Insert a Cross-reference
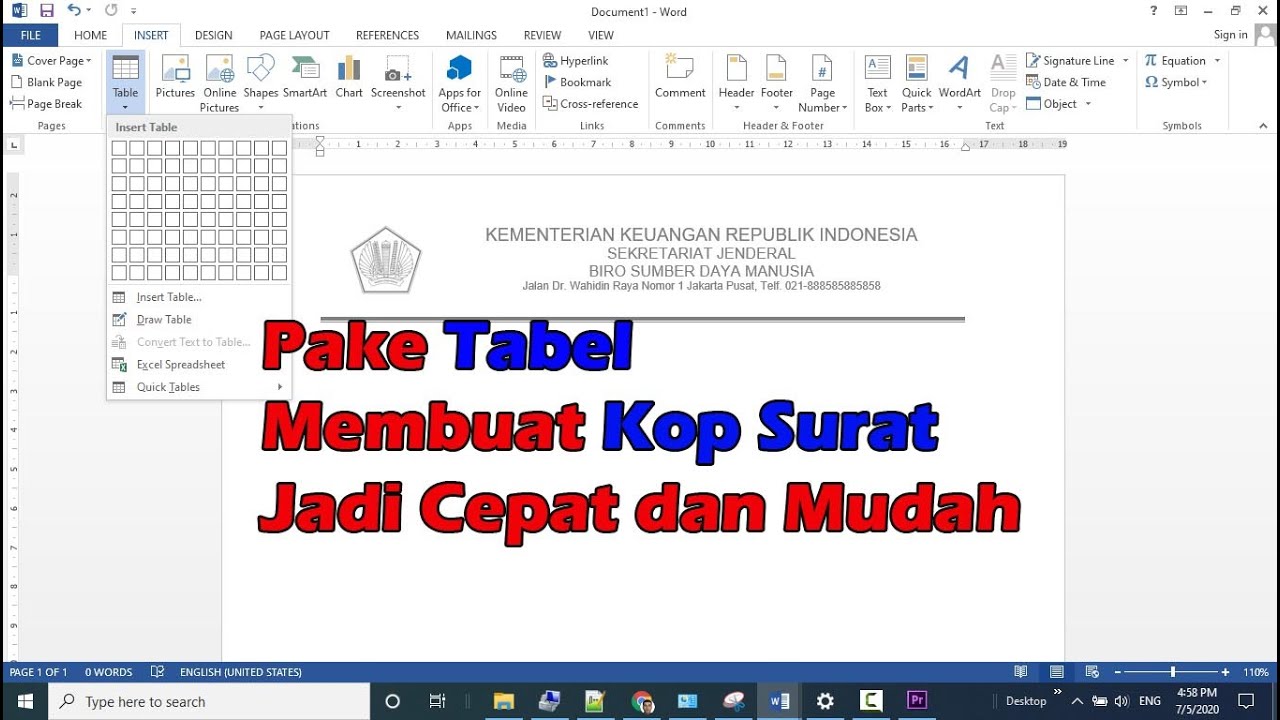This screenshot has height=720, width=1280. (x=591, y=103)
